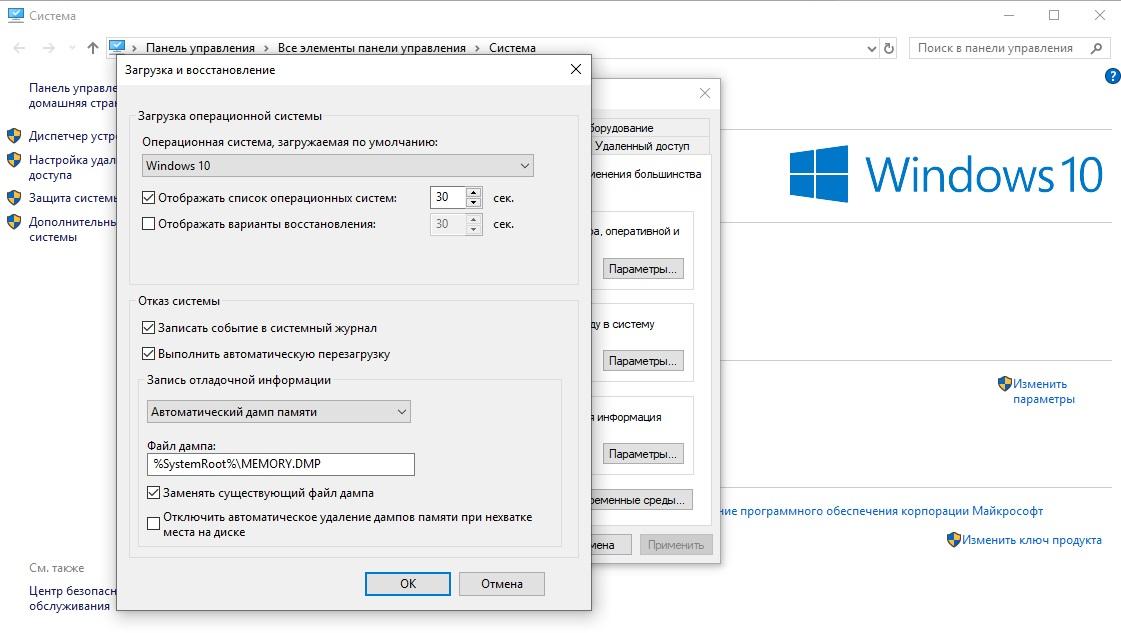Maximize the Система window
This screenshot has height=633, width=1121.
click(1054, 15)
